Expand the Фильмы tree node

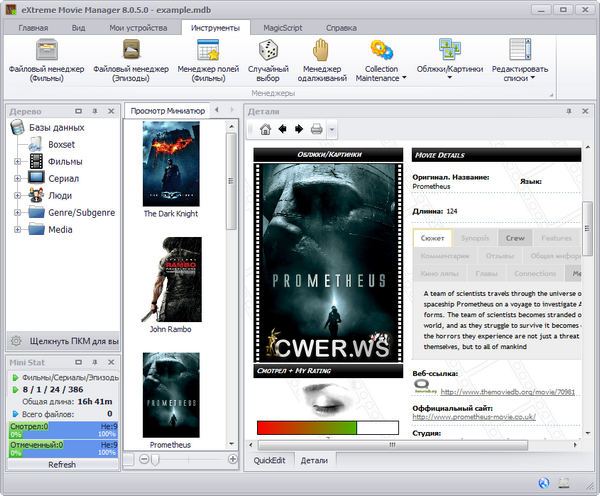17,161
